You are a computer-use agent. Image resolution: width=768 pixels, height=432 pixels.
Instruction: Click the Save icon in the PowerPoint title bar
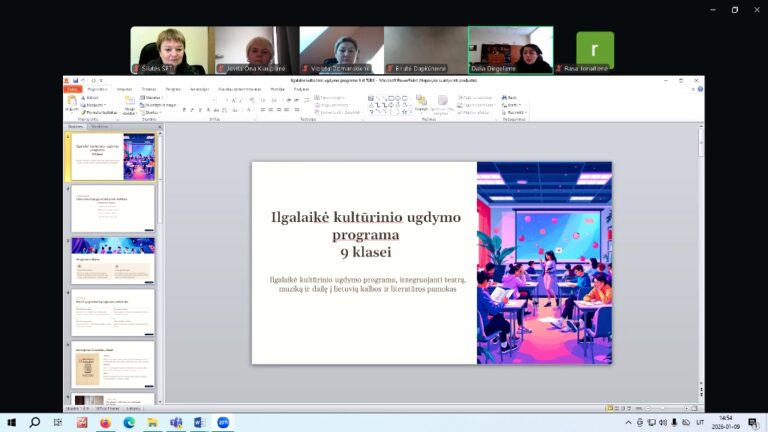(75, 80)
